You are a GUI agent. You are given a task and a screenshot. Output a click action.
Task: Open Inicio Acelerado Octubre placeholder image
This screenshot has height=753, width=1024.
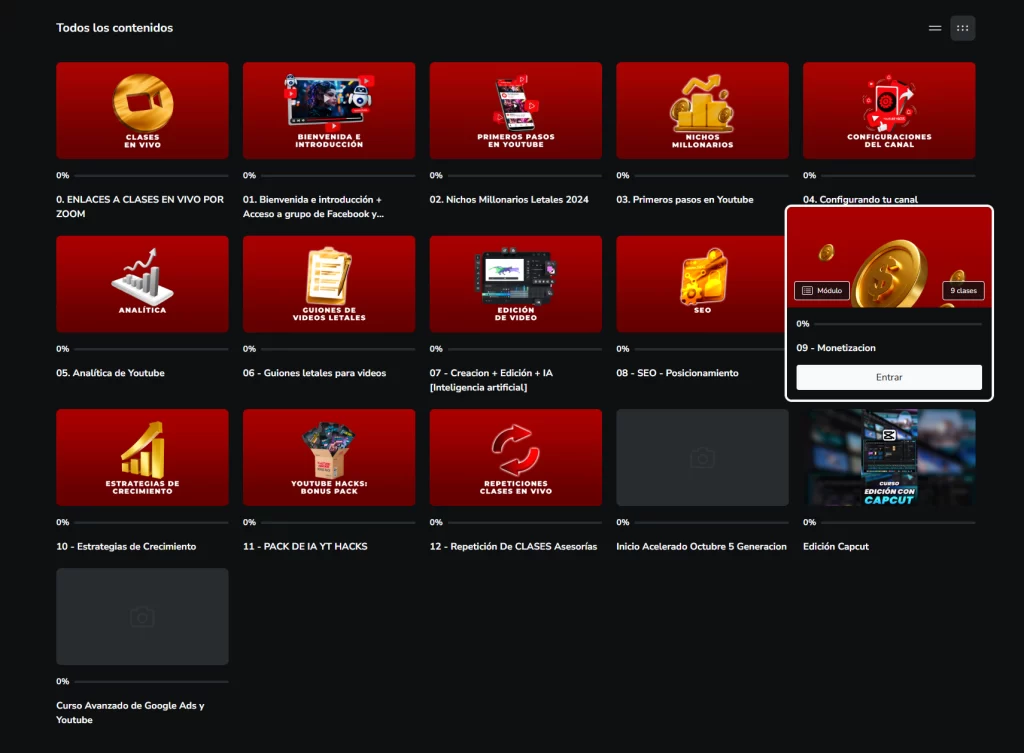point(702,457)
